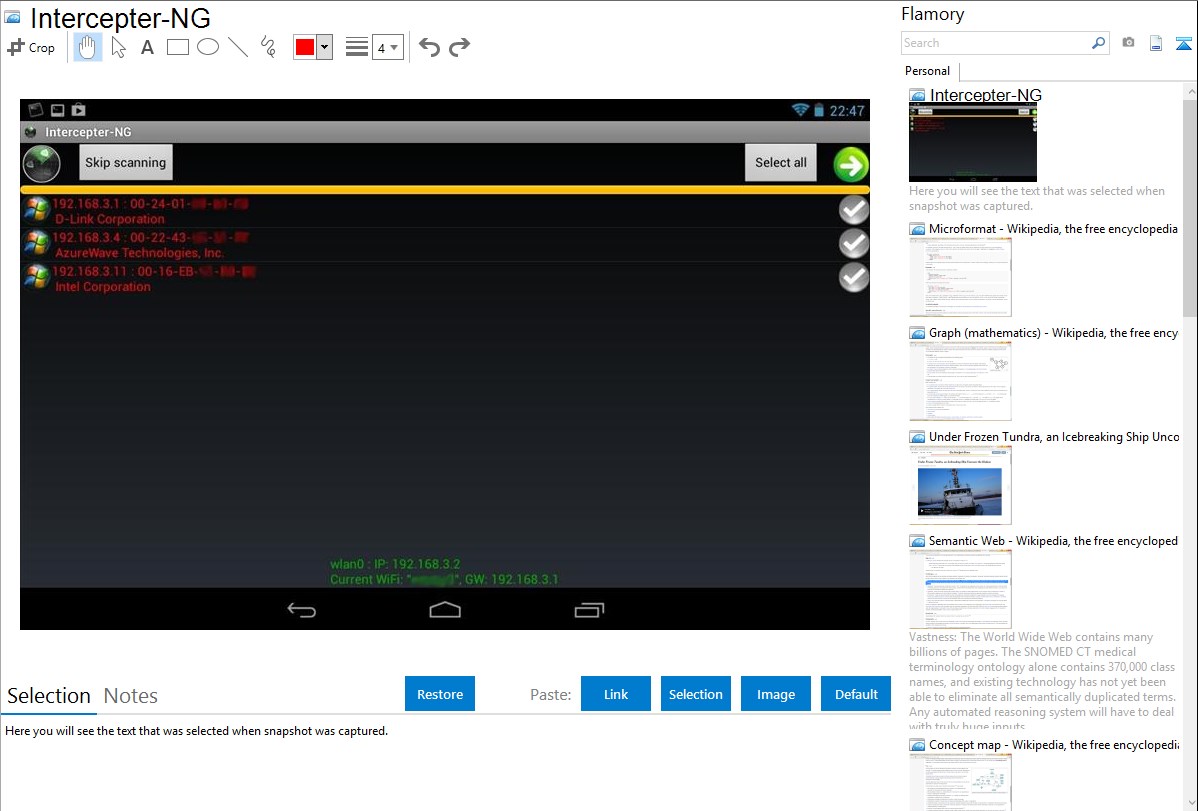The width and height of the screenshot is (1198, 811).
Task: Open the Personal tab
Action: (x=928, y=71)
